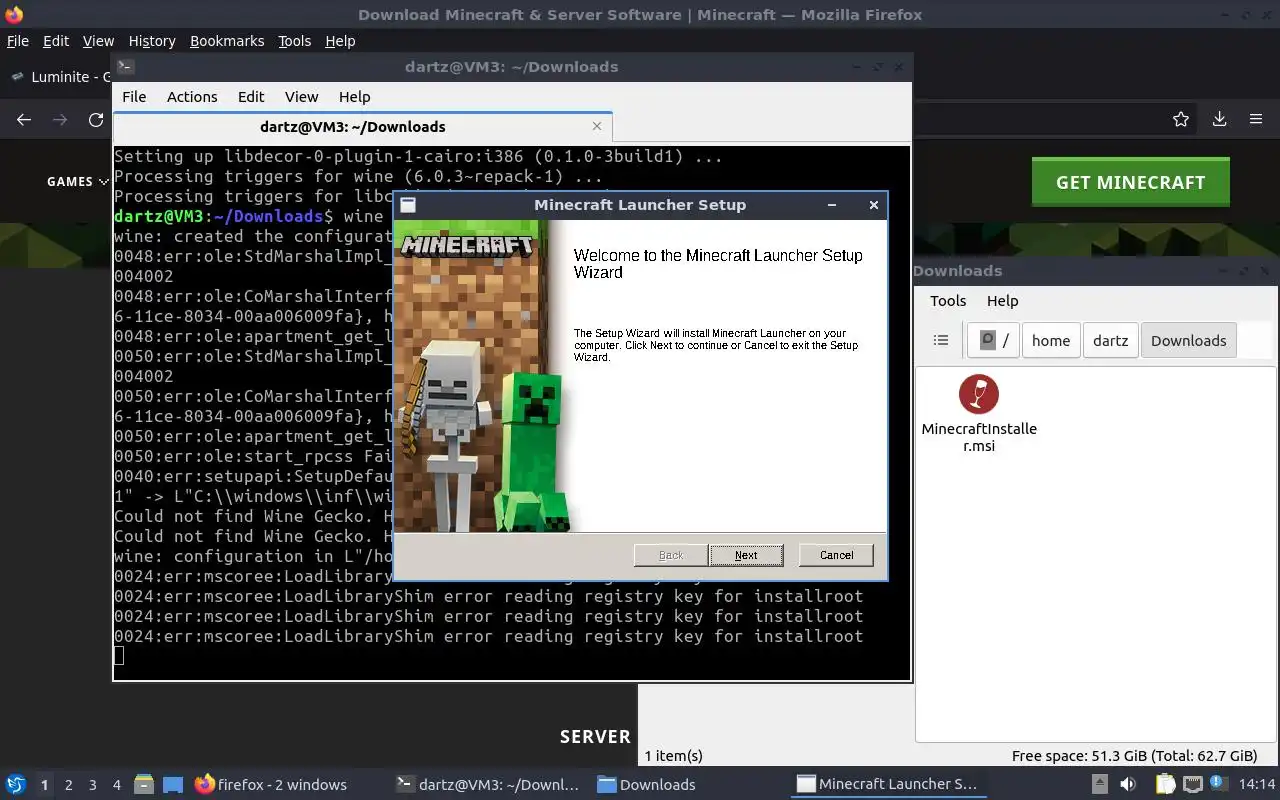Screen dimensions: 1280x800
Task: Click the terminal window icon in titlebar
Action: 125,67
